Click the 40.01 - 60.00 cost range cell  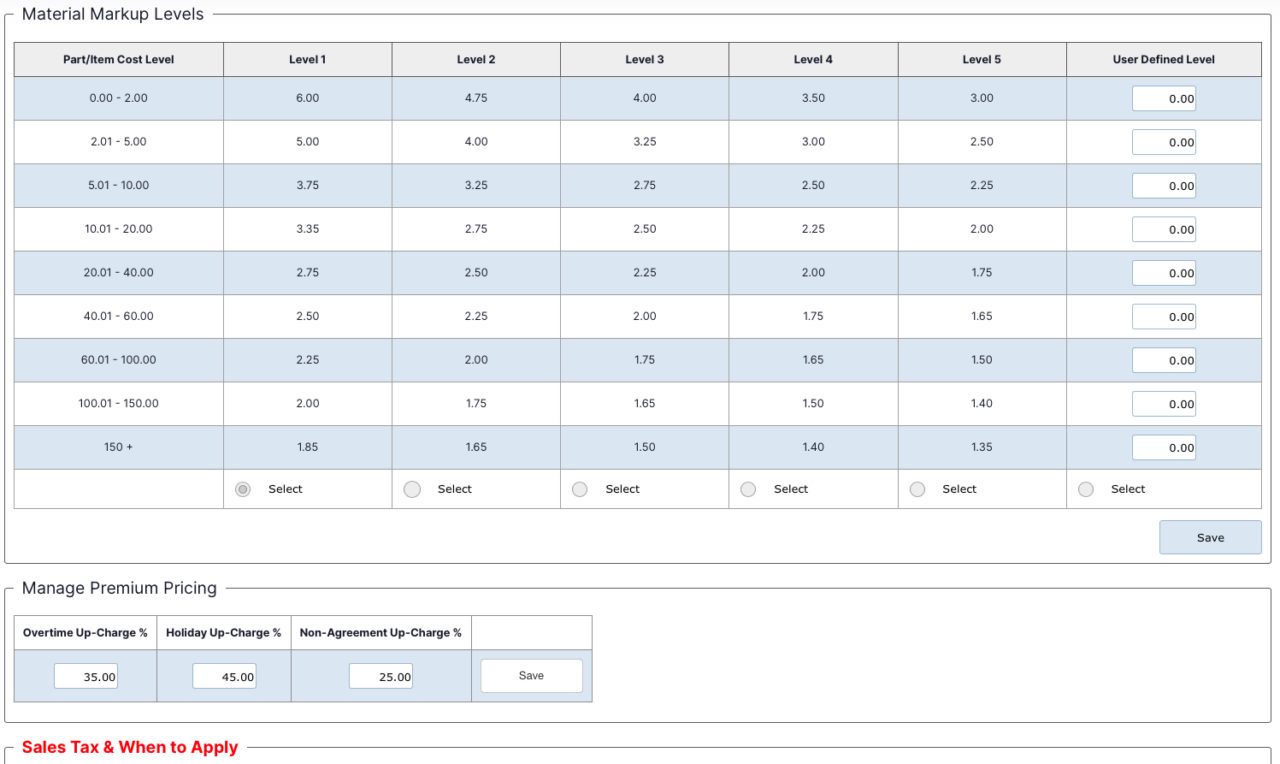[x=119, y=316]
